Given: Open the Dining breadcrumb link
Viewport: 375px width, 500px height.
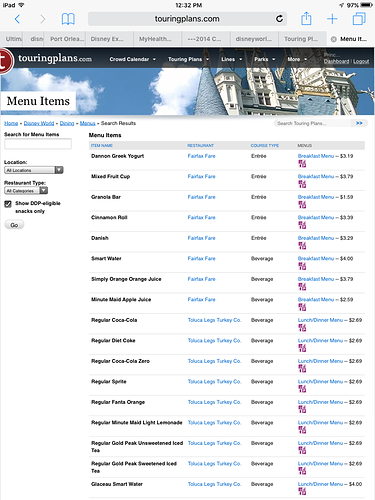Looking at the screenshot, I should [x=67, y=123].
